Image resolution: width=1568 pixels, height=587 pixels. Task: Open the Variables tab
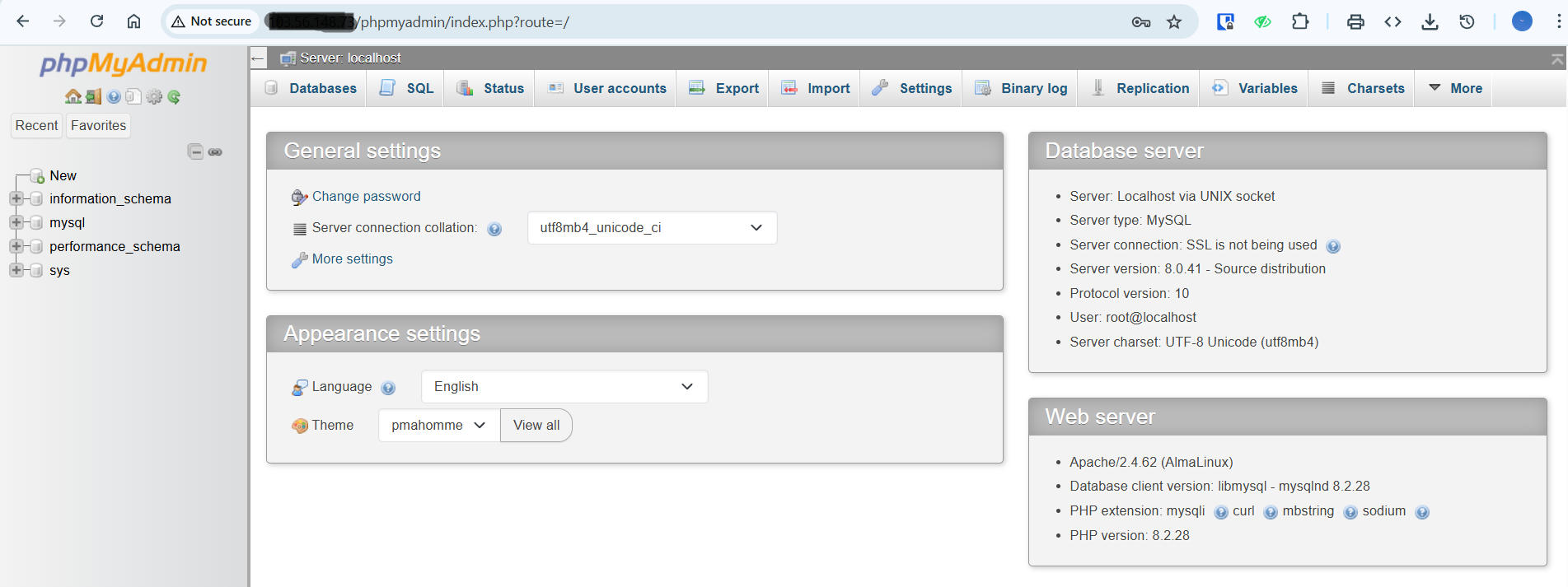tap(1255, 88)
